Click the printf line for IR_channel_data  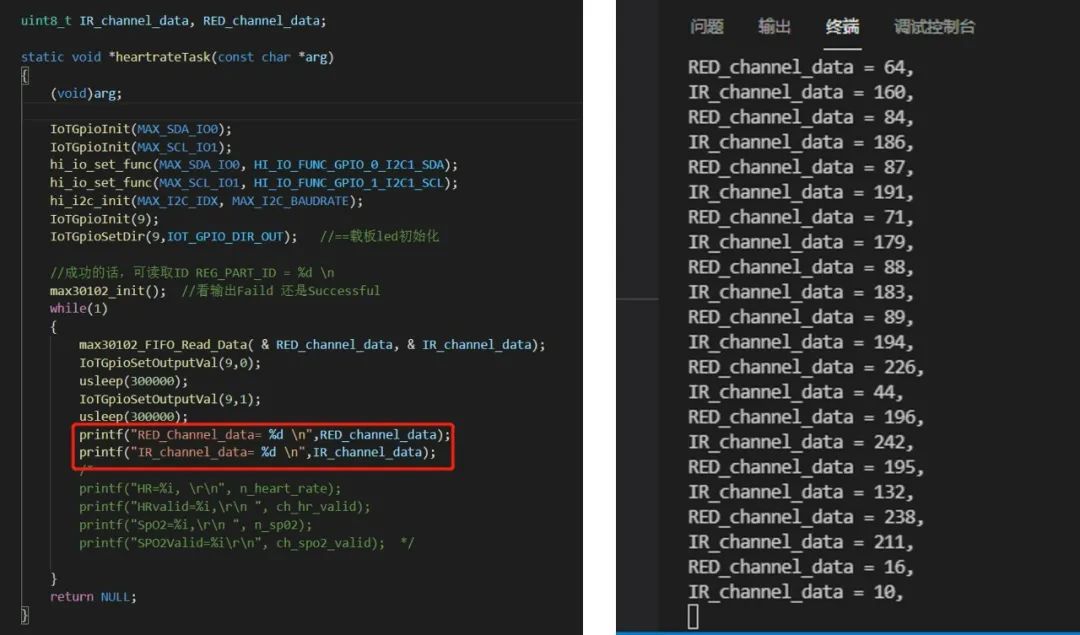click(x=258, y=452)
